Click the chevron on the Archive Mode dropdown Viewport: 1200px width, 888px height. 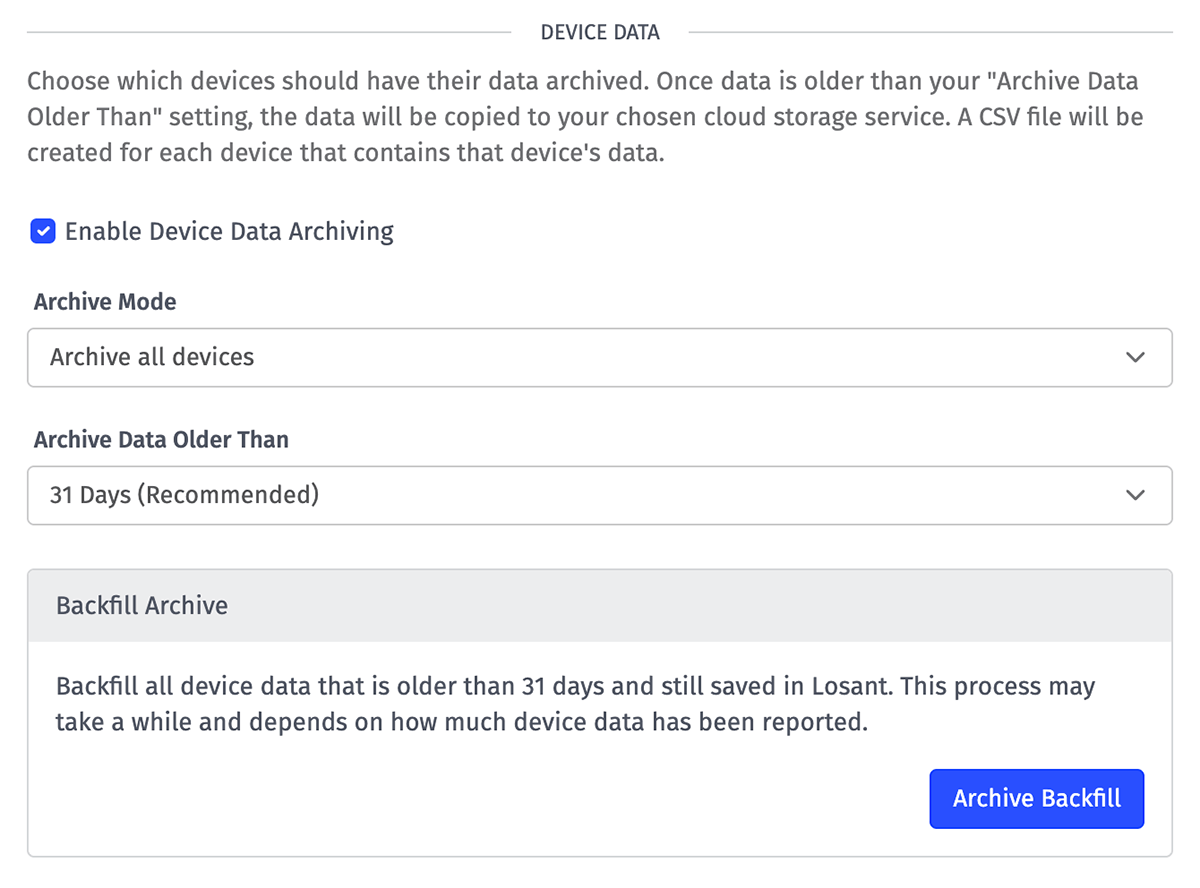(1136, 357)
